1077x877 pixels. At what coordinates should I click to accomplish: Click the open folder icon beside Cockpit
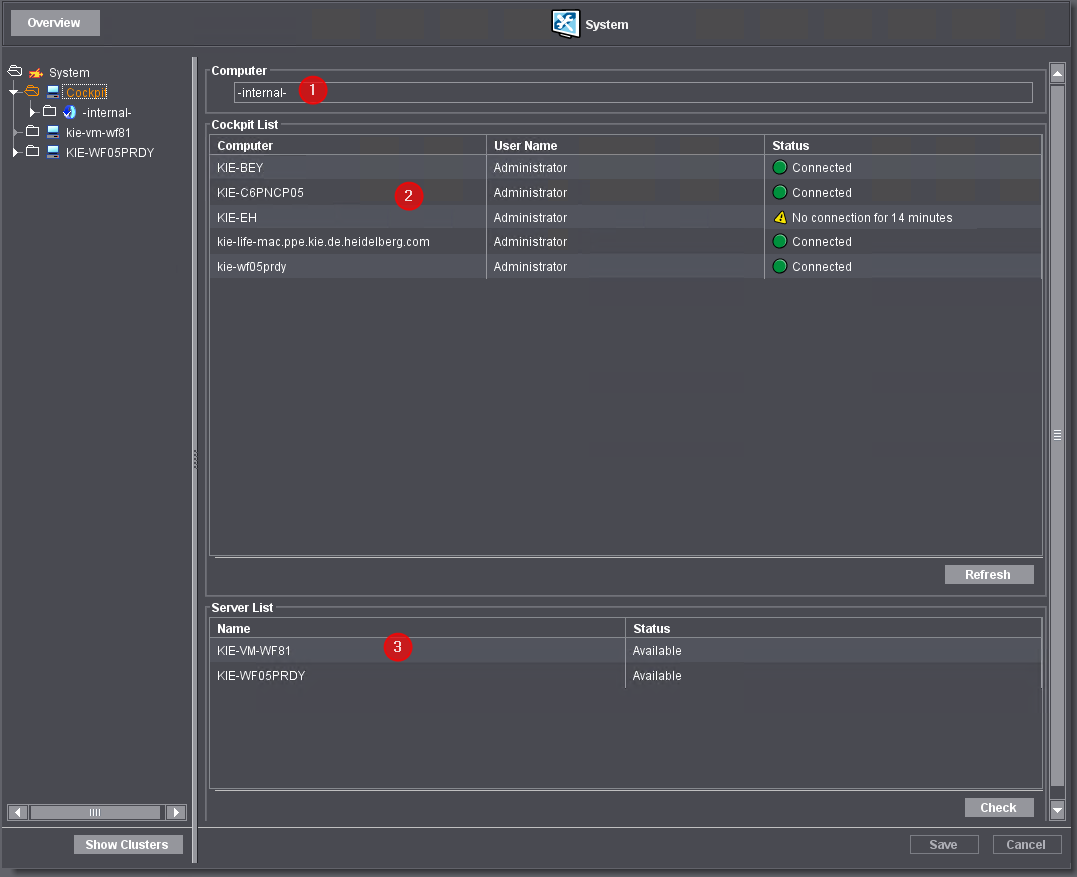coord(32,93)
